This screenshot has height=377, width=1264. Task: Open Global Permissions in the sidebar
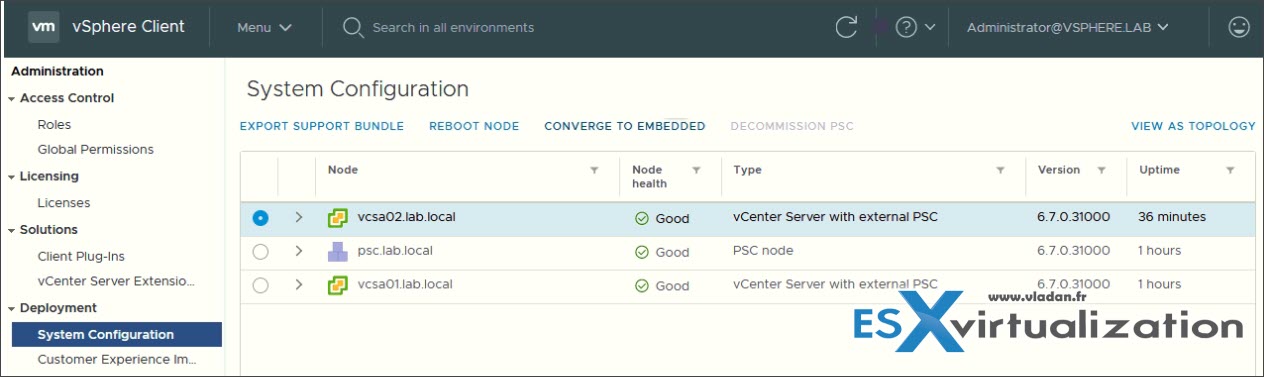(95, 149)
